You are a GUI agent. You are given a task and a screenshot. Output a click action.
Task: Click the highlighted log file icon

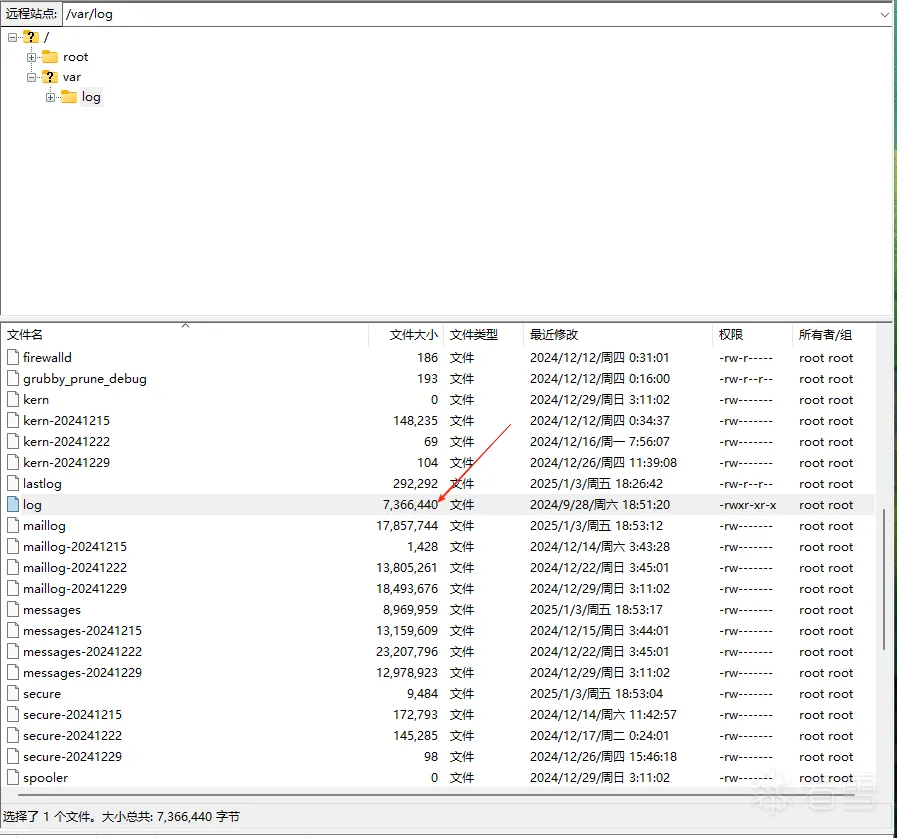tap(13, 505)
